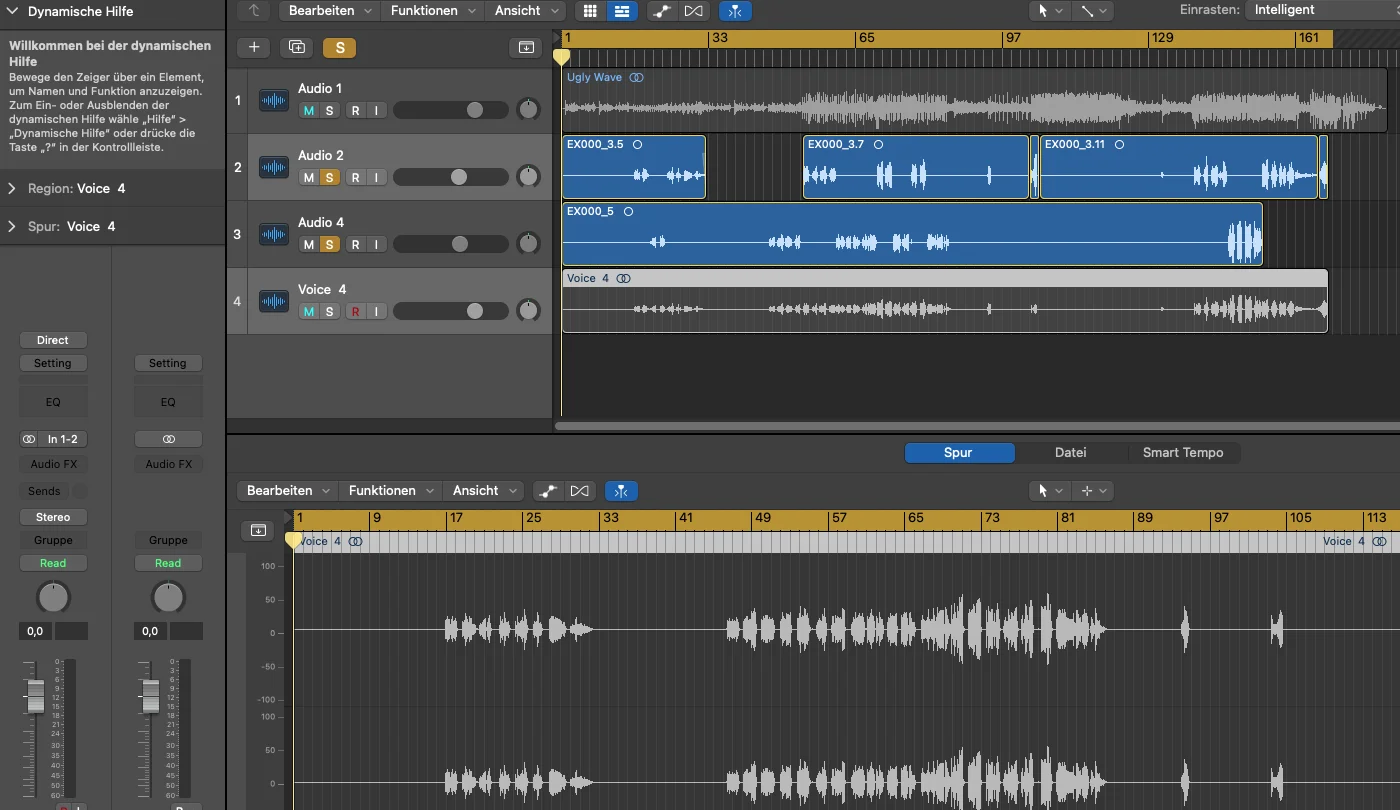1400x810 pixels.
Task: Expand the Spur: Voice 4 inspector
Action: (12, 226)
